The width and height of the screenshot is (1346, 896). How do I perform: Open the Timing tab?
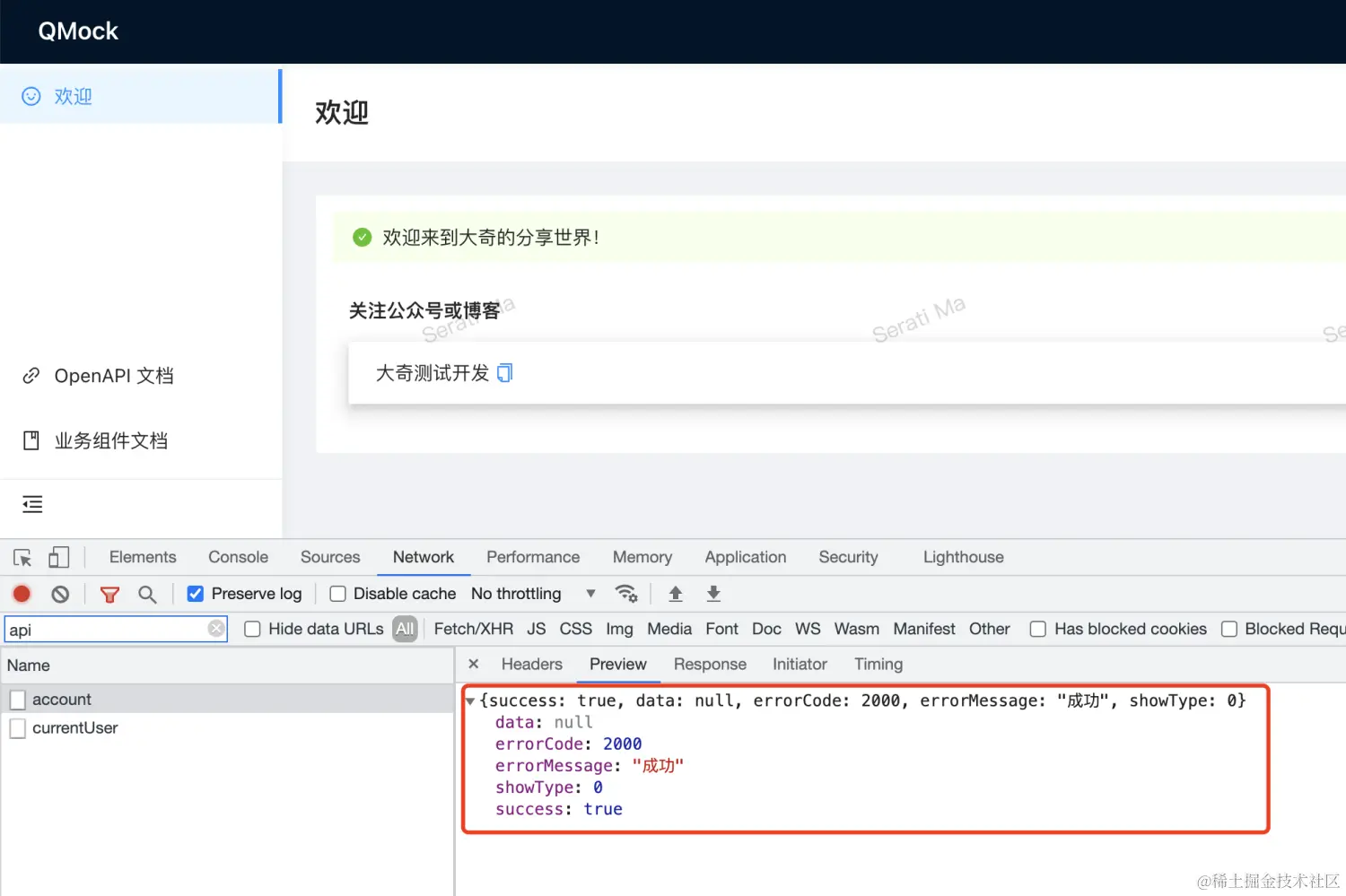[878, 664]
